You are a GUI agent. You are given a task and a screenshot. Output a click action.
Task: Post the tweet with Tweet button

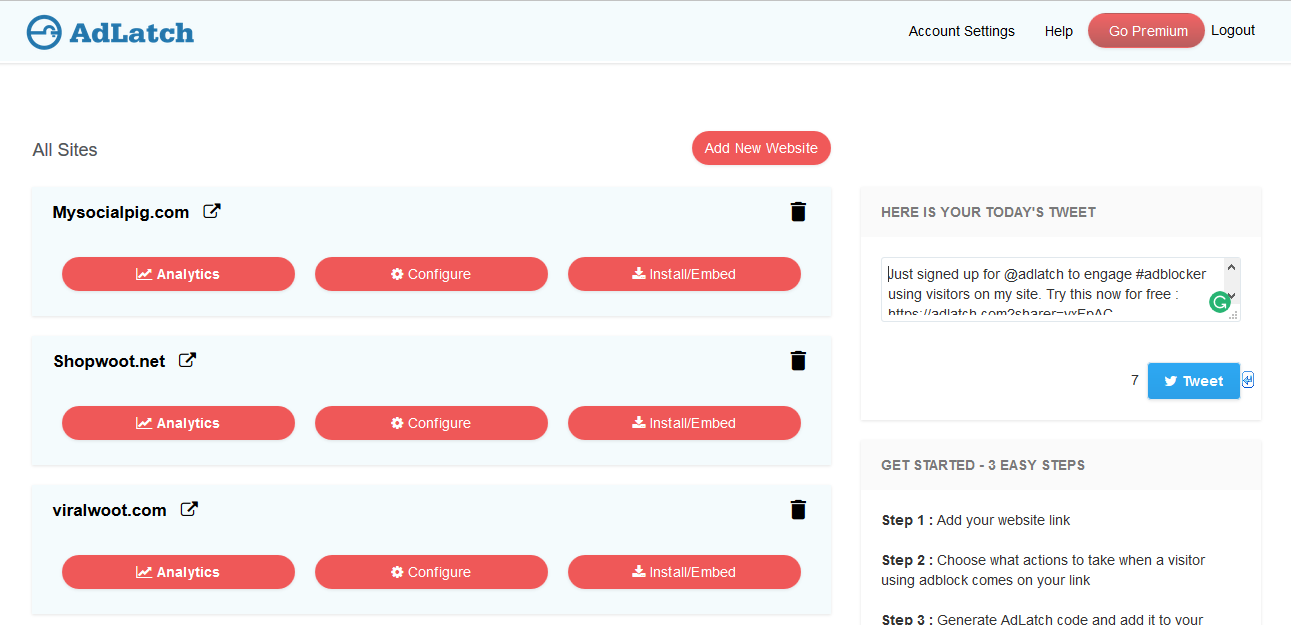1193,381
